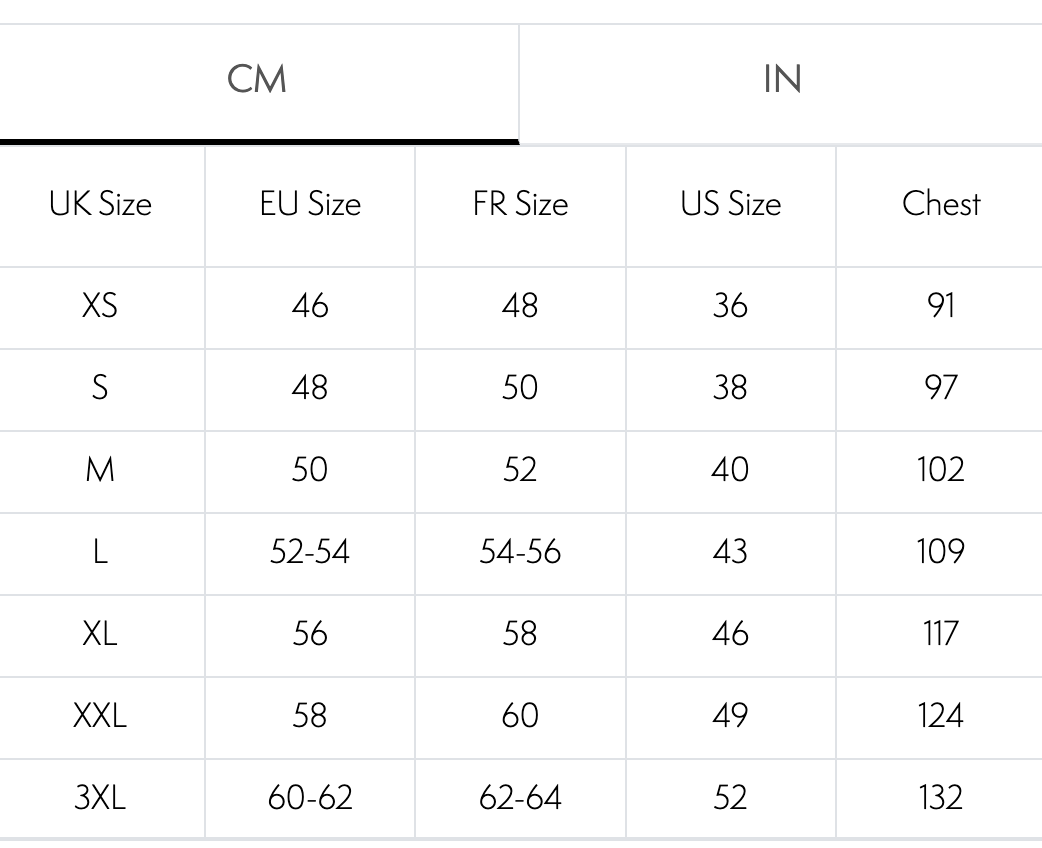Viewport: 1042px width, 848px height.
Task: Select the M size row label
Action: 100,469
